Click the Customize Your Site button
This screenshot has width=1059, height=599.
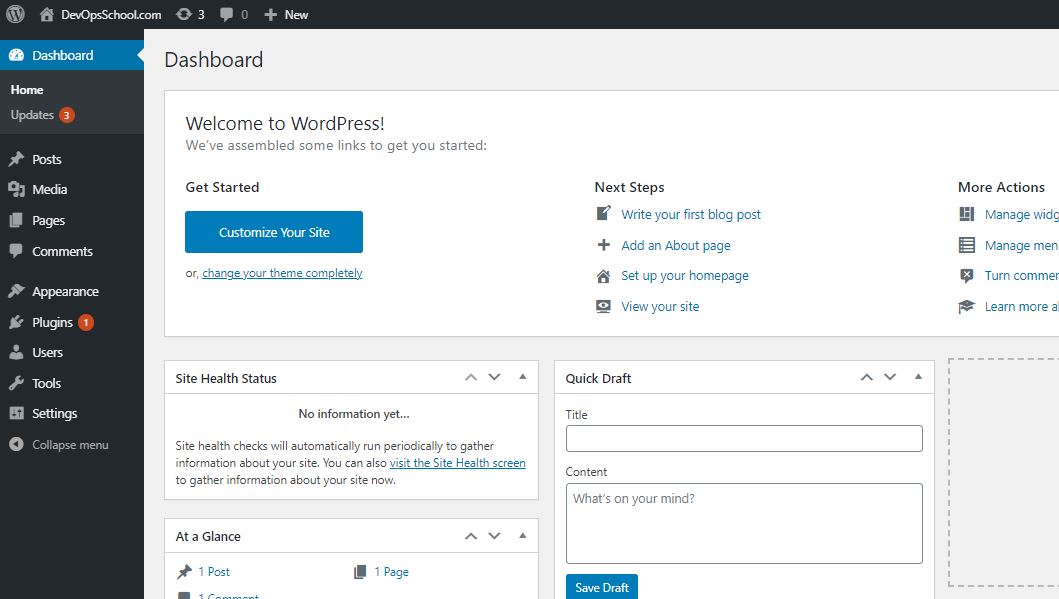click(274, 232)
